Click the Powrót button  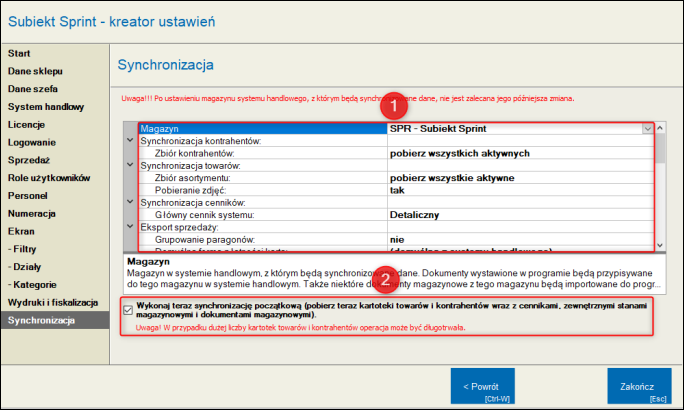[x=482, y=386]
